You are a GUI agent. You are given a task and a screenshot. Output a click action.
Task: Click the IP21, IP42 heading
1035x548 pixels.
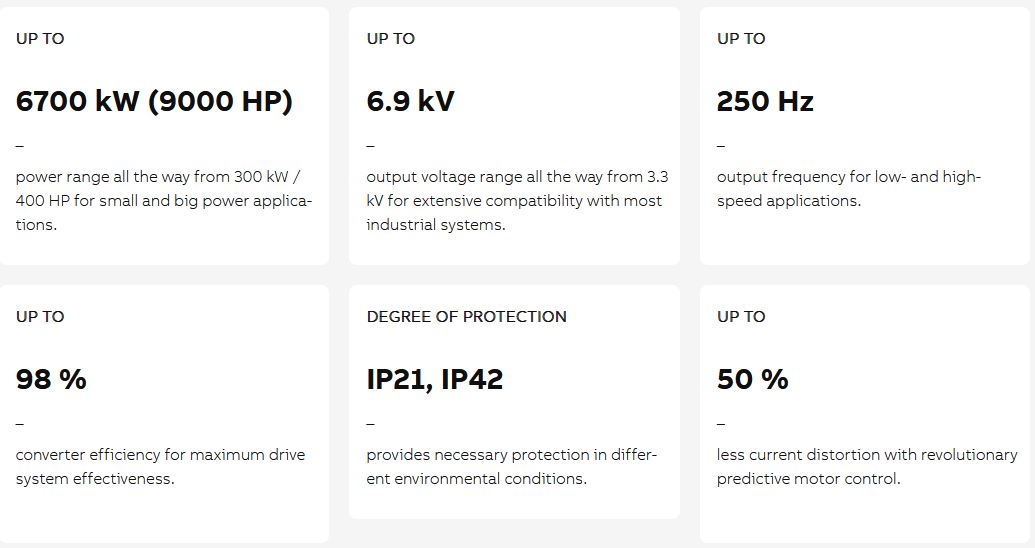(434, 380)
